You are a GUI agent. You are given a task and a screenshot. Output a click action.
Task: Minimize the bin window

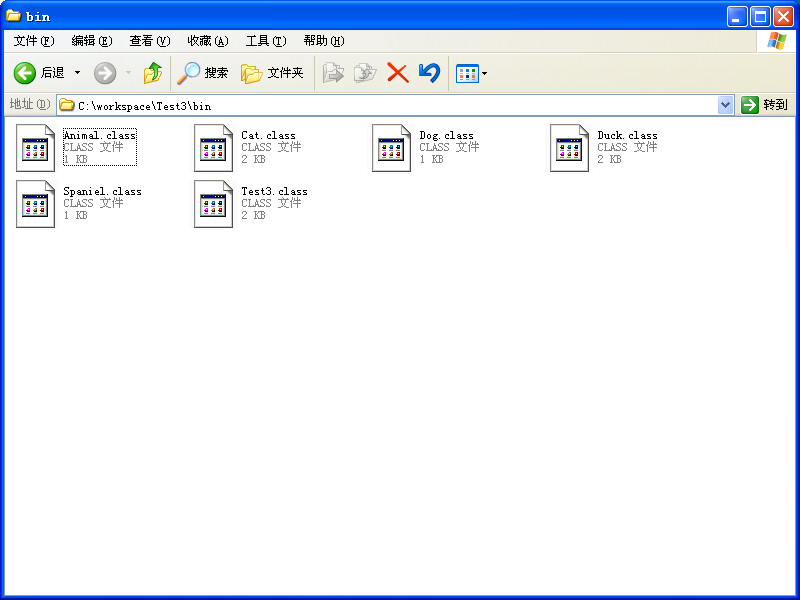coord(737,17)
